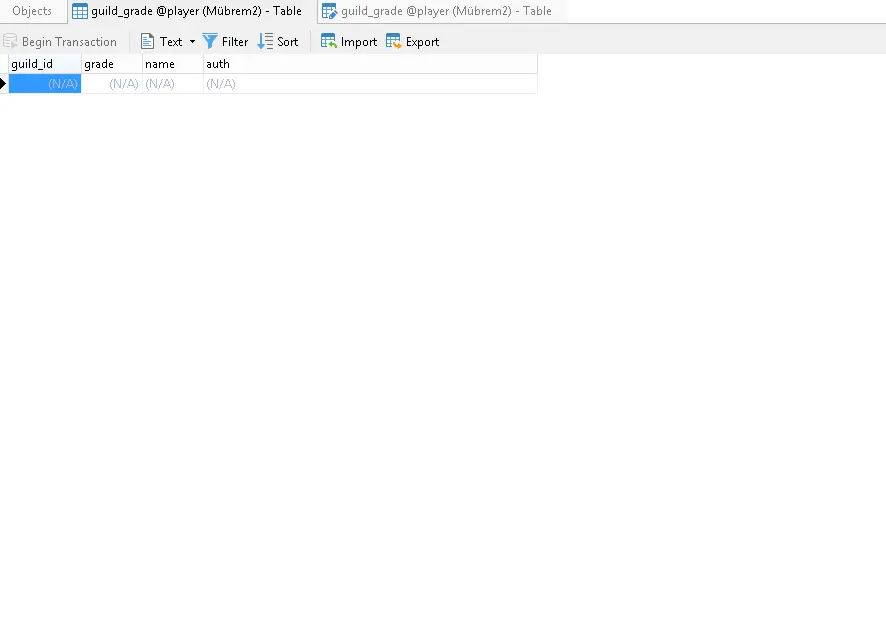Viewport: 886px width, 622px height.
Task: Click the Export table icon
Action: click(x=393, y=41)
